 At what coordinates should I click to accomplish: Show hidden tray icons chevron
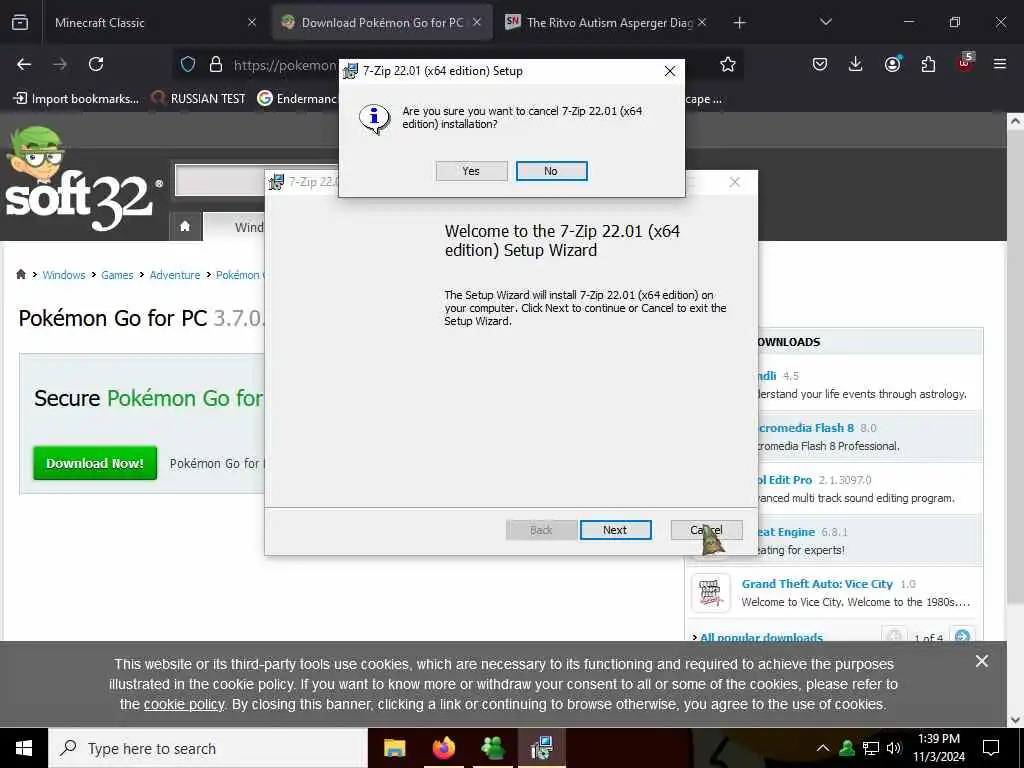click(823, 748)
